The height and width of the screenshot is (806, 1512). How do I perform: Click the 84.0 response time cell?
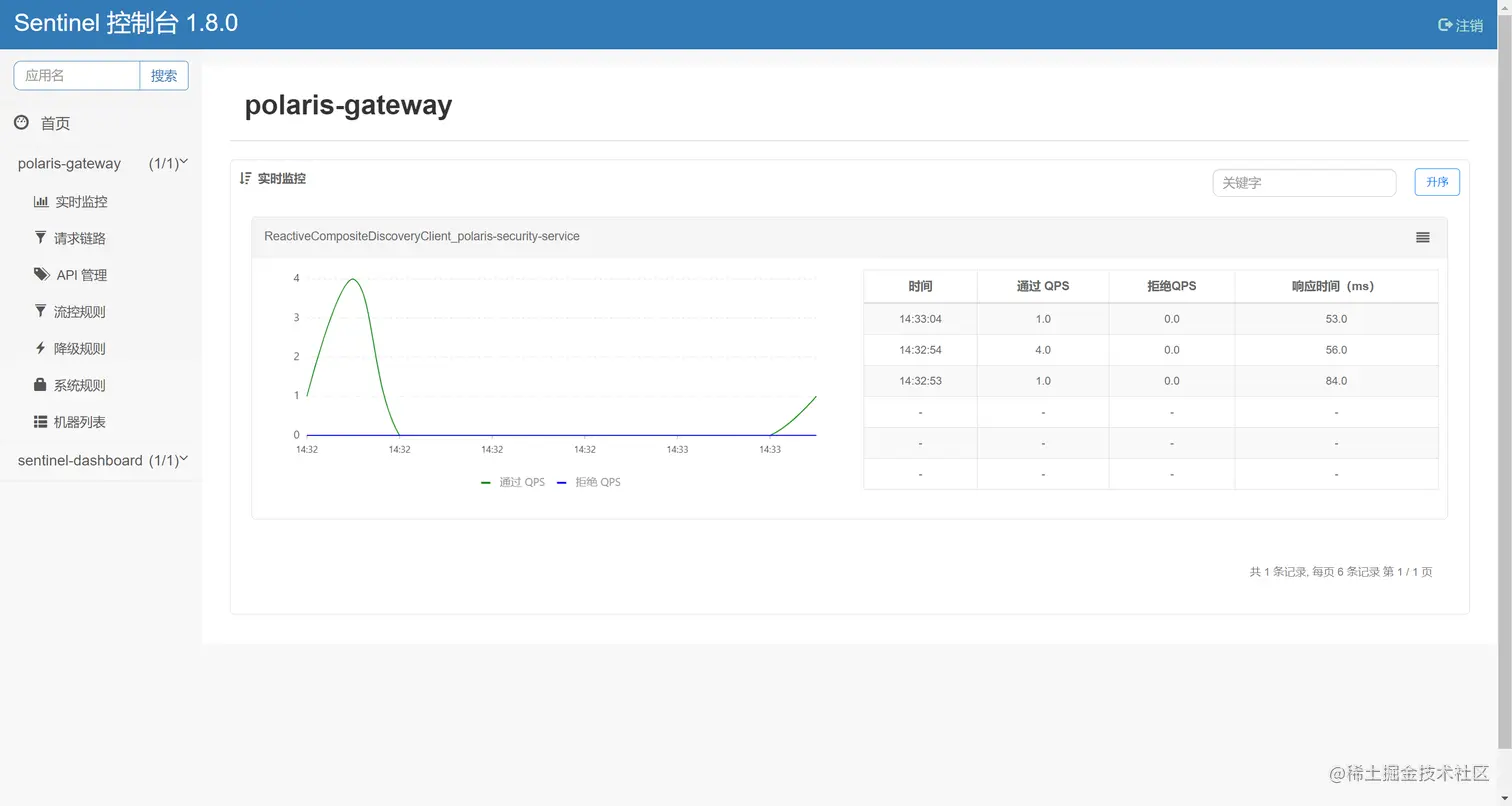click(1336, 381)
